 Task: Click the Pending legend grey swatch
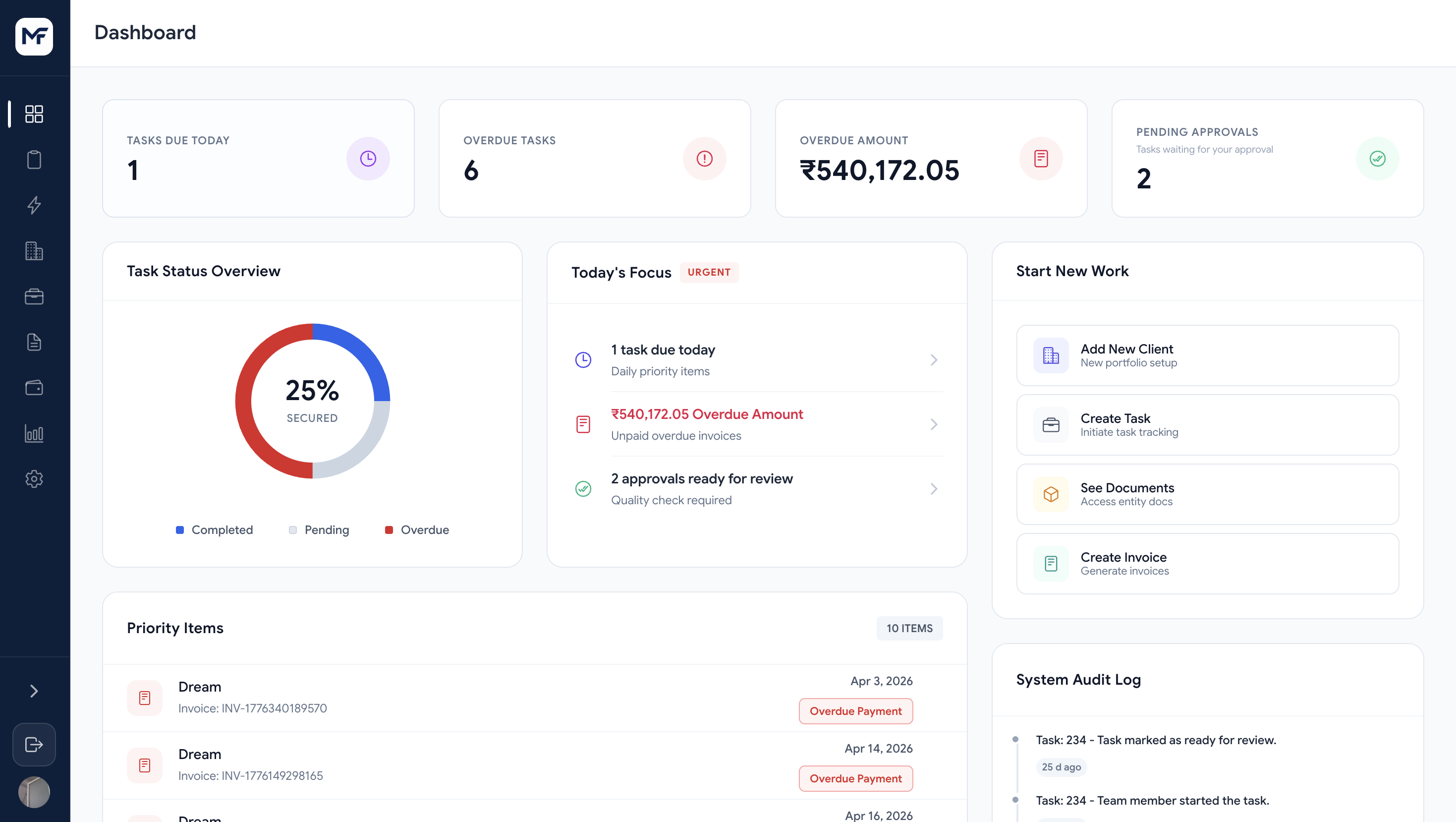pyautogui.click(x=293, y=529)
